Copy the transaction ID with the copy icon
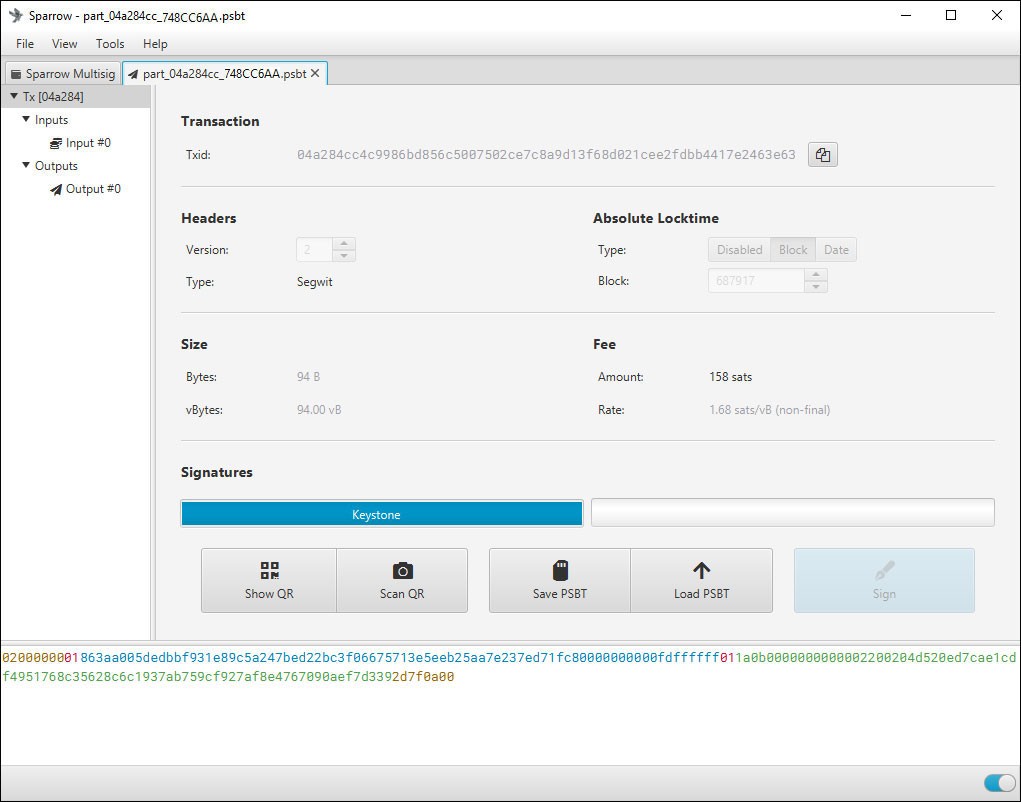 coord(822,155)
